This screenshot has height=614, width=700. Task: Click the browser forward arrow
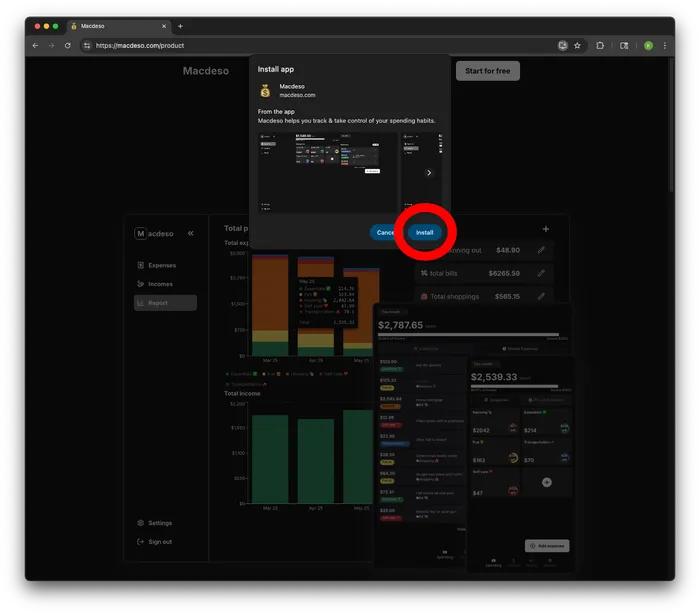[51, 46]
